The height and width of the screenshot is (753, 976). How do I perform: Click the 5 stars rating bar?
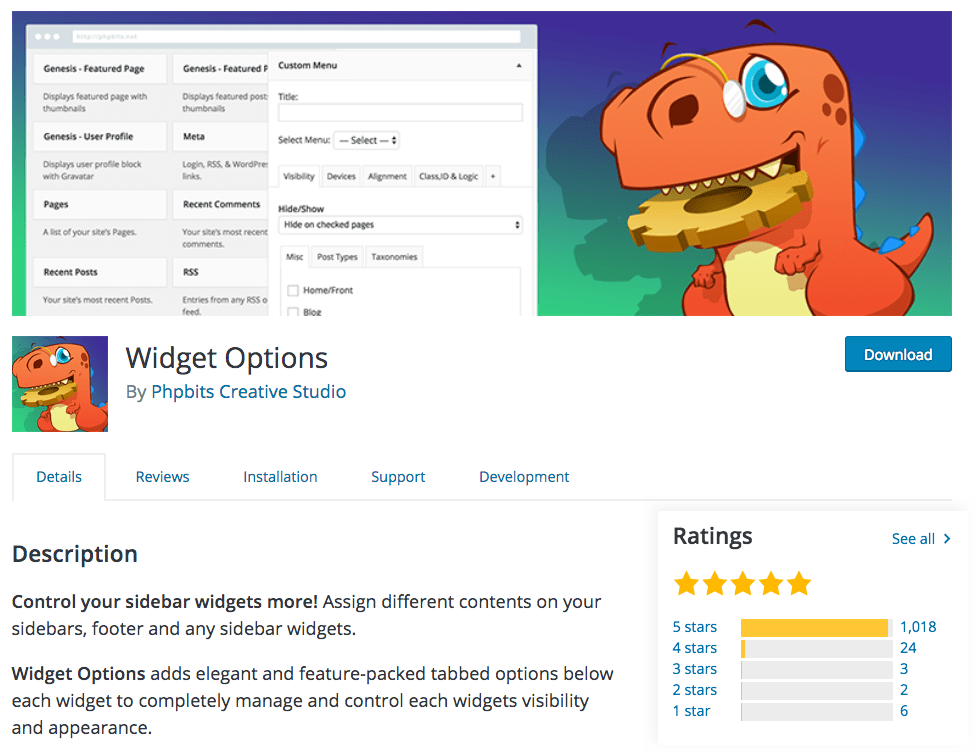[814, 627]
